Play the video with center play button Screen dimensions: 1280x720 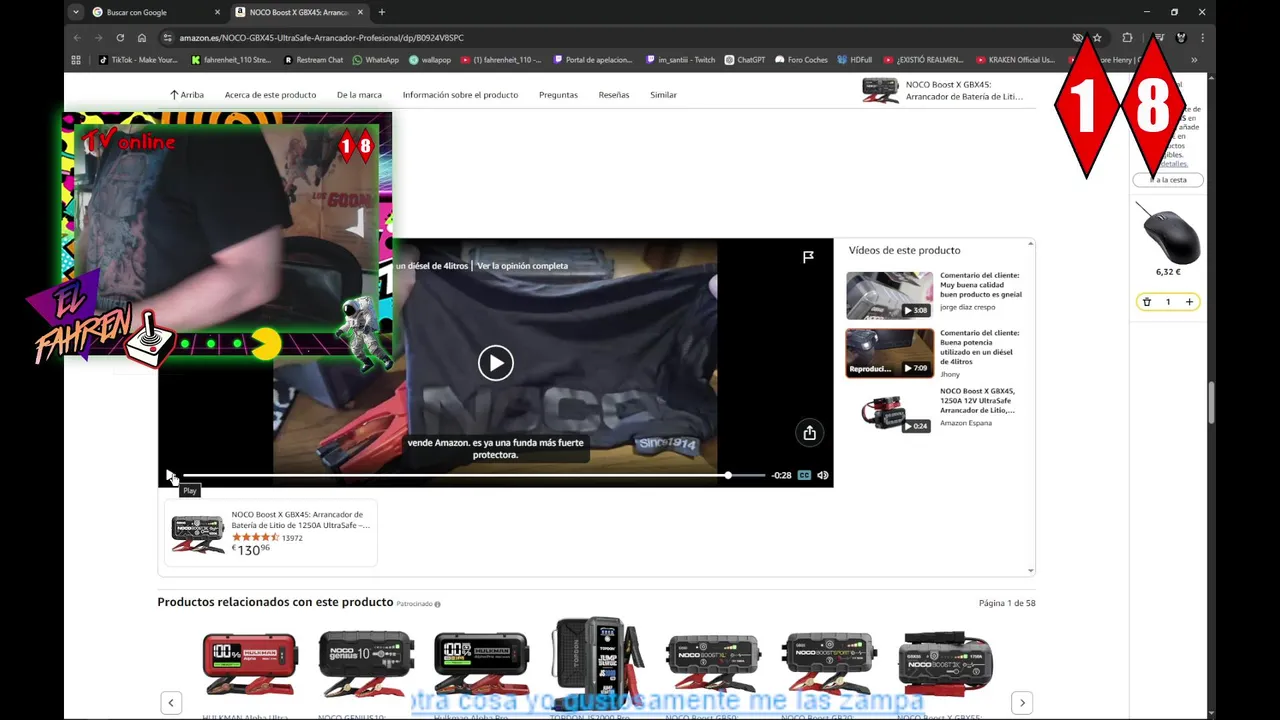click(x=495, y=363)
